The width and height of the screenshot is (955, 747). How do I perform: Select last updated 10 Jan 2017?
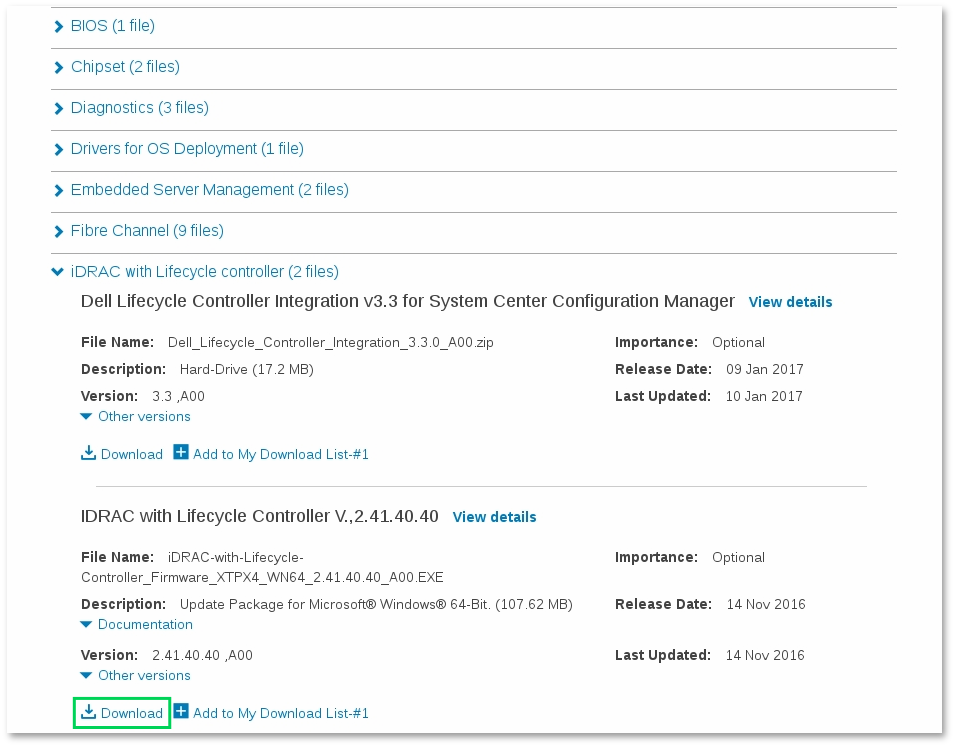point(764,397)
